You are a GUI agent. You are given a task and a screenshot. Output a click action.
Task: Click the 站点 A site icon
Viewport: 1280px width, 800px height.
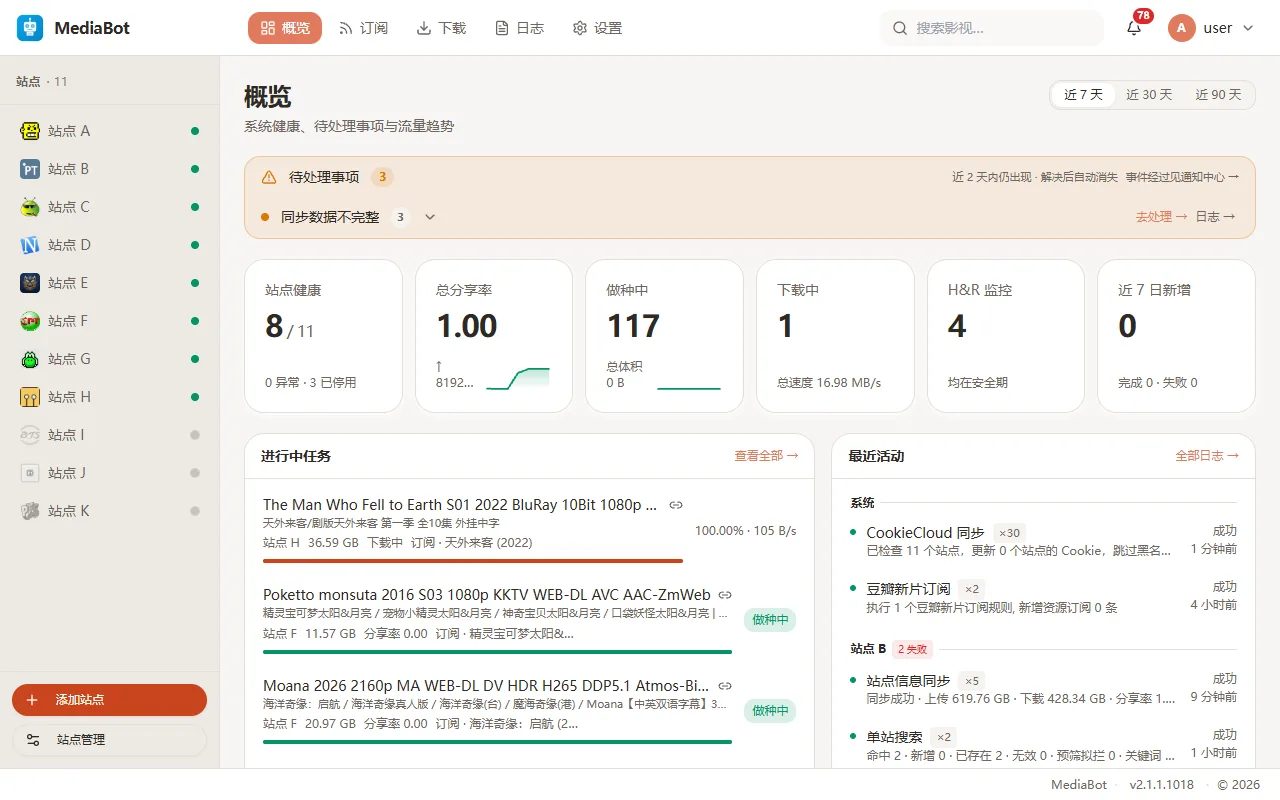[30, 131]
